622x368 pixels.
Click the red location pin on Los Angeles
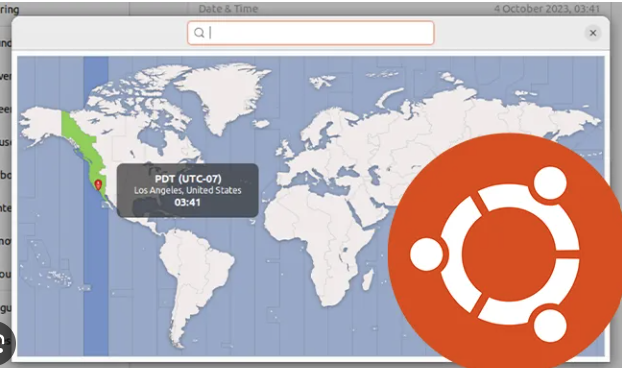pyautogui.click(x=98, y=185)
